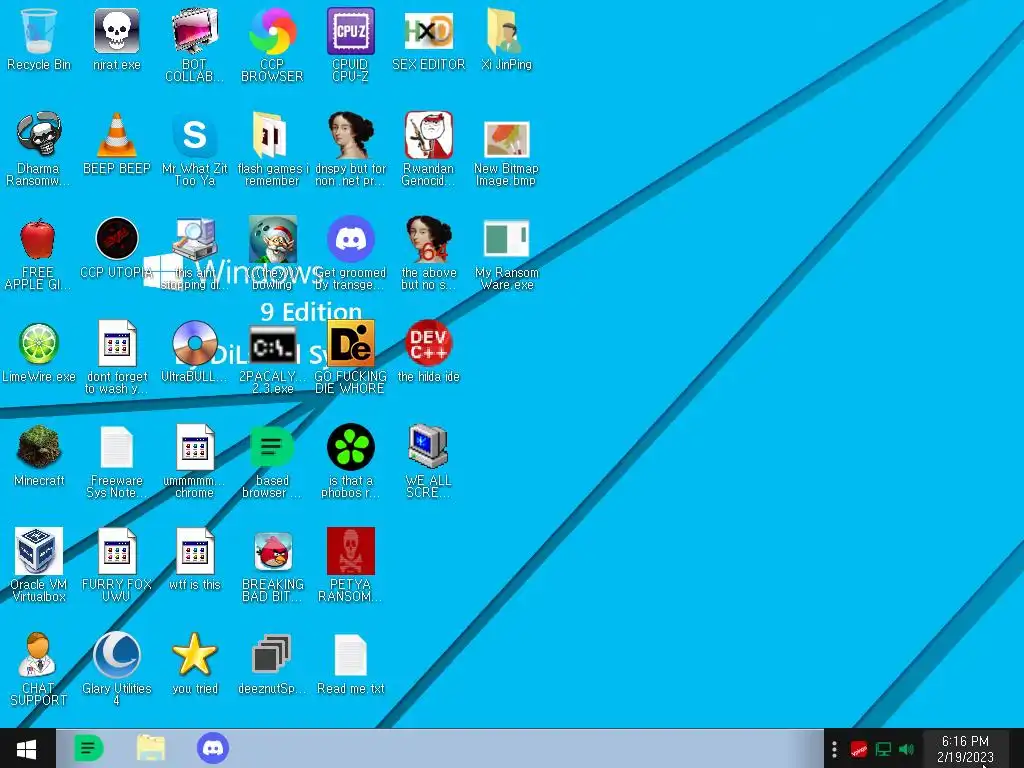Open the Windows Start button
The image size is (1024, 768).
pyautogui.click(x=27, y=748)
